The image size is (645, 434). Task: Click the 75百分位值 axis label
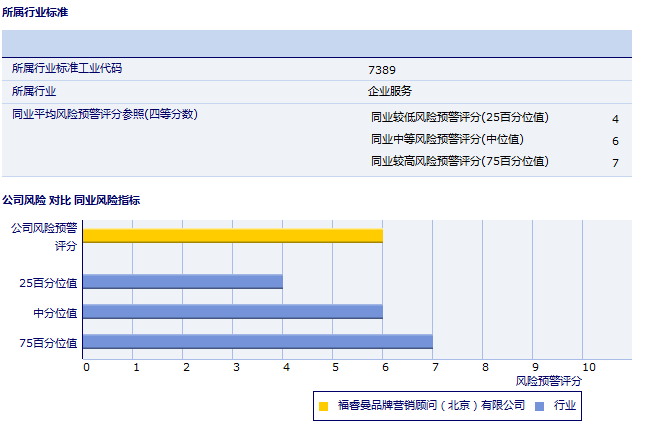click(x=48, y=343)
